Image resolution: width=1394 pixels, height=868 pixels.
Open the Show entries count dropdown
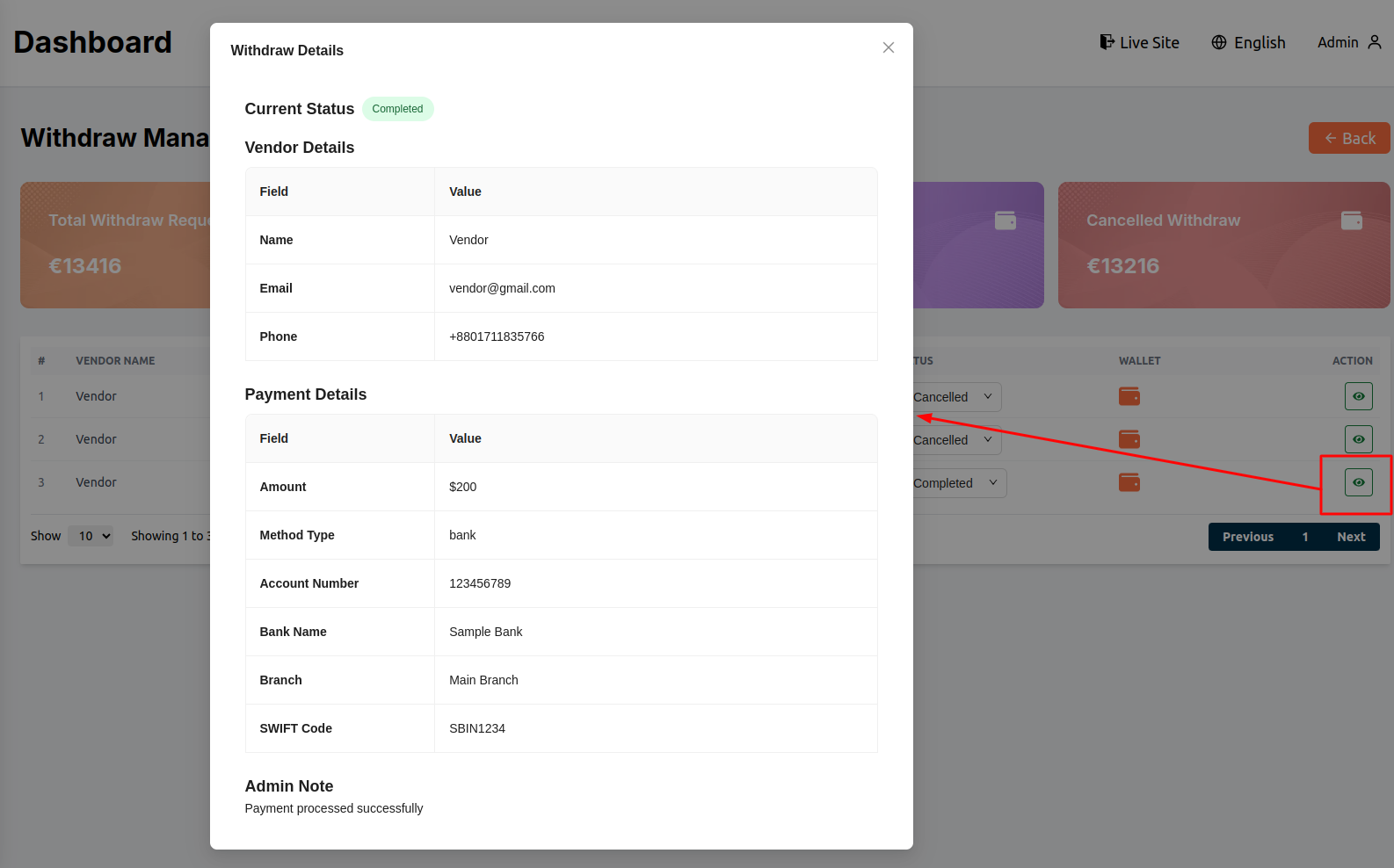(x=91, y=536)
